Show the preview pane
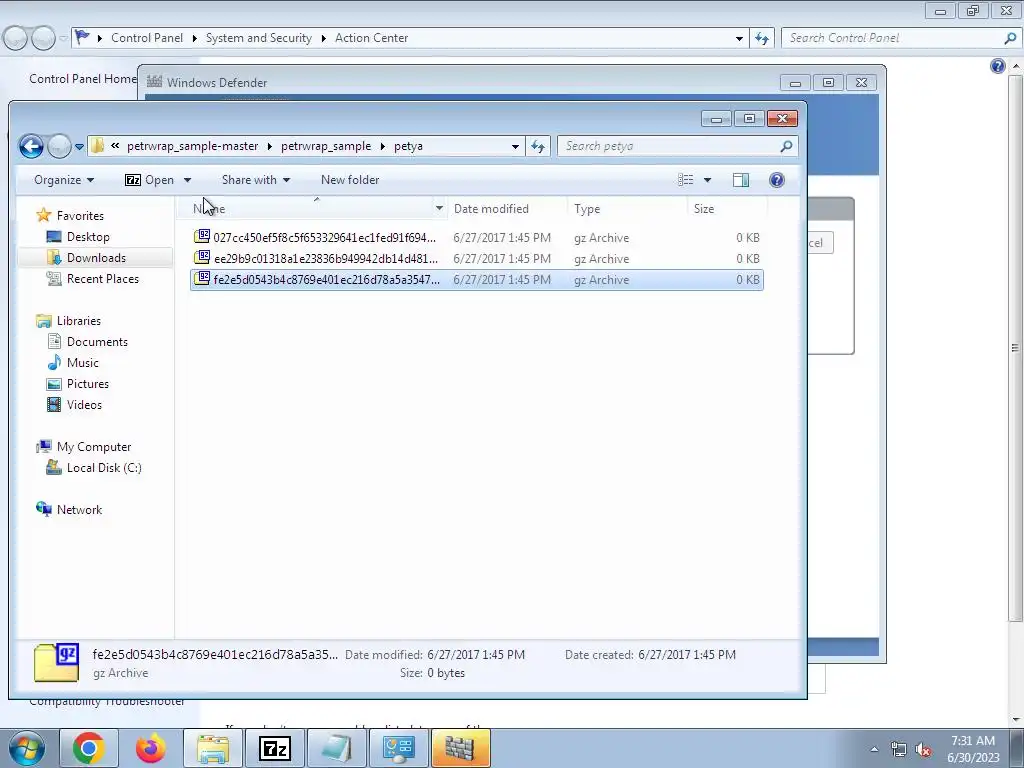Viewport: 1024px width, 768px height. (x=741, y=180)
